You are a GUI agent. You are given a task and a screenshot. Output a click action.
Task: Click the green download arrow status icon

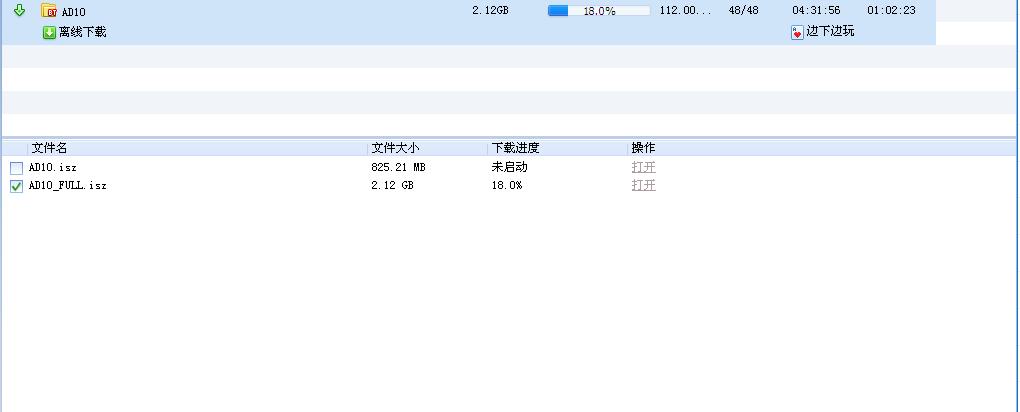[20, 10]
